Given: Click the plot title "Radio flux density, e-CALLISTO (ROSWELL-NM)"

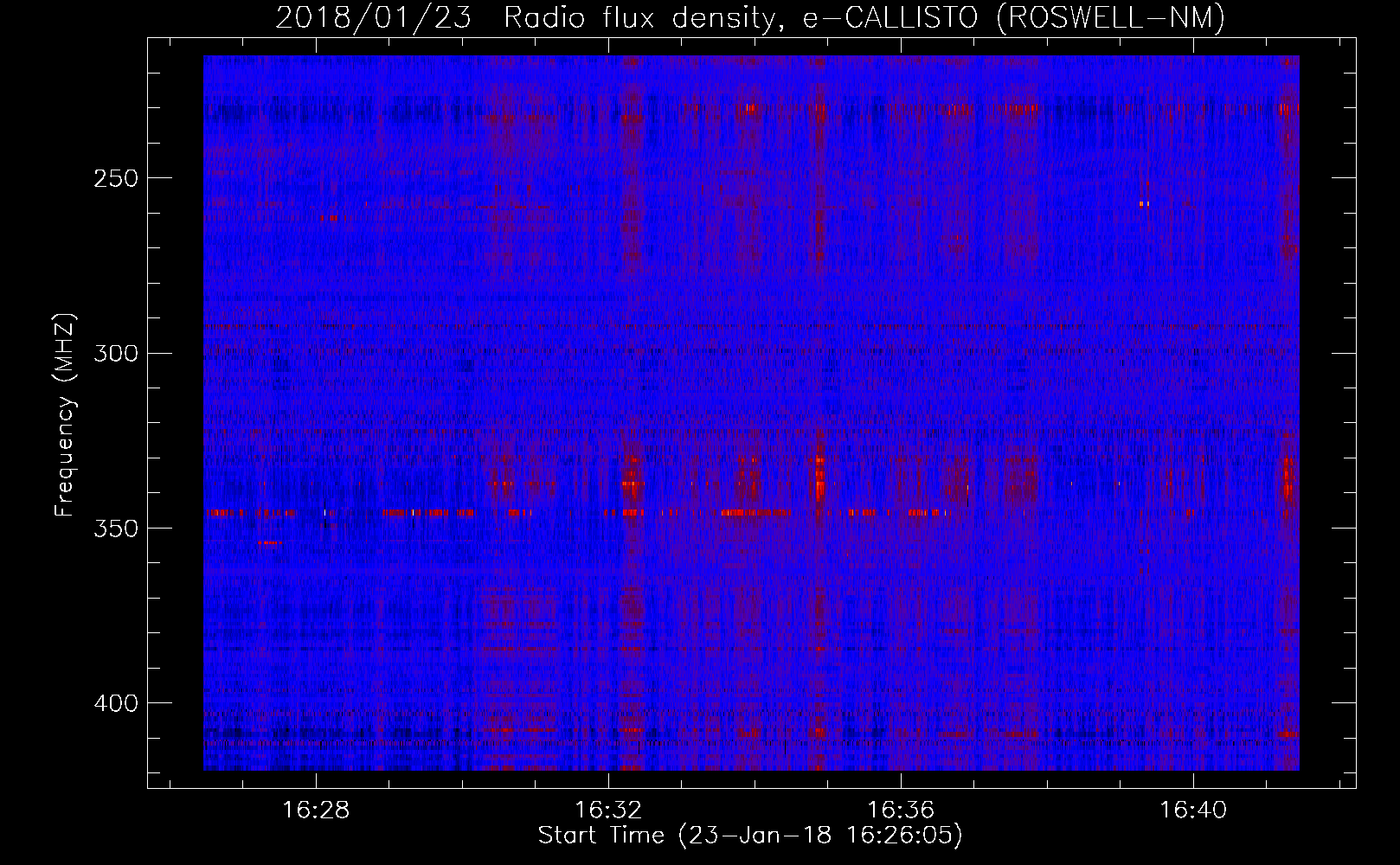Looking at the screenshot, I should (864, 17).
